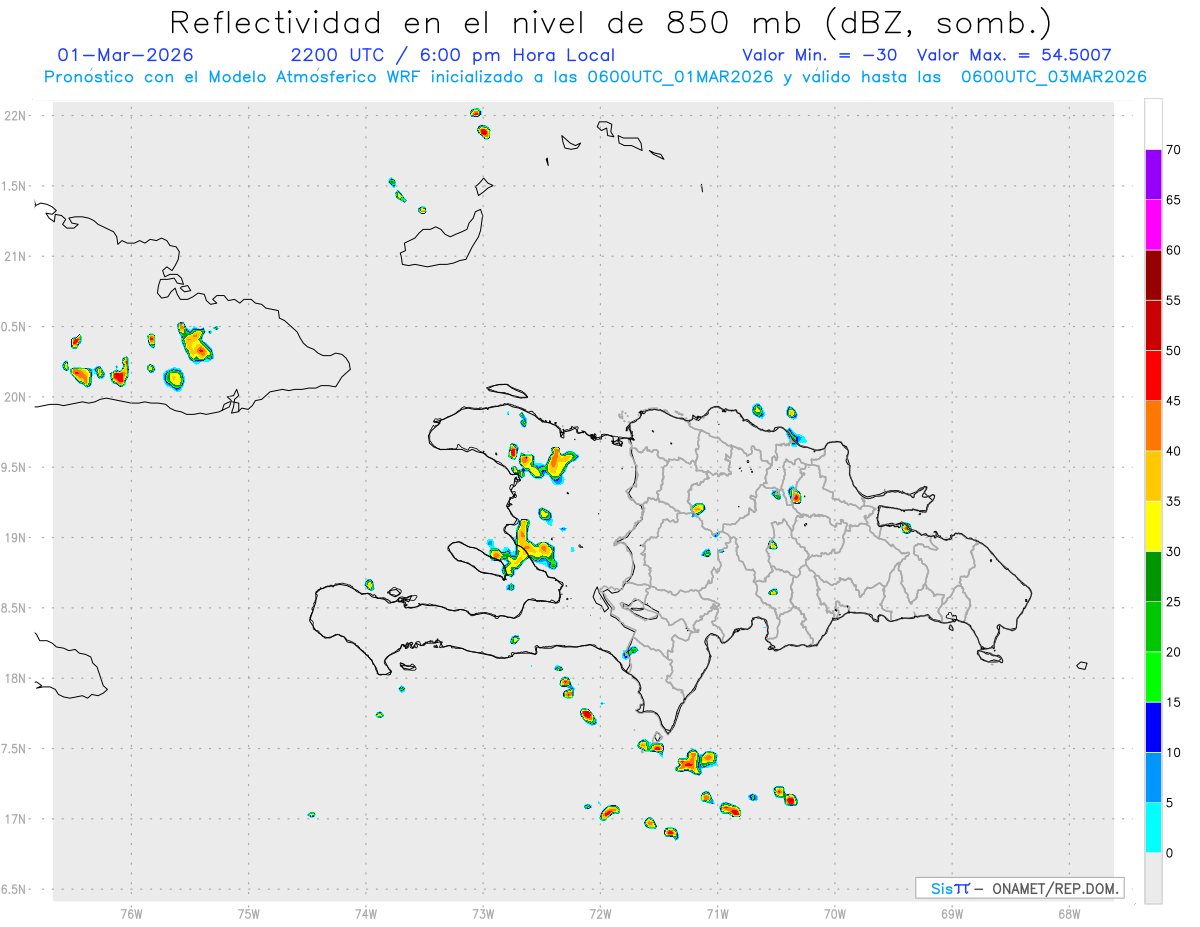Screen dimensions: 1200x927
Task: Click the date text '01-Mar-2026'
Action: pos(126,55)
